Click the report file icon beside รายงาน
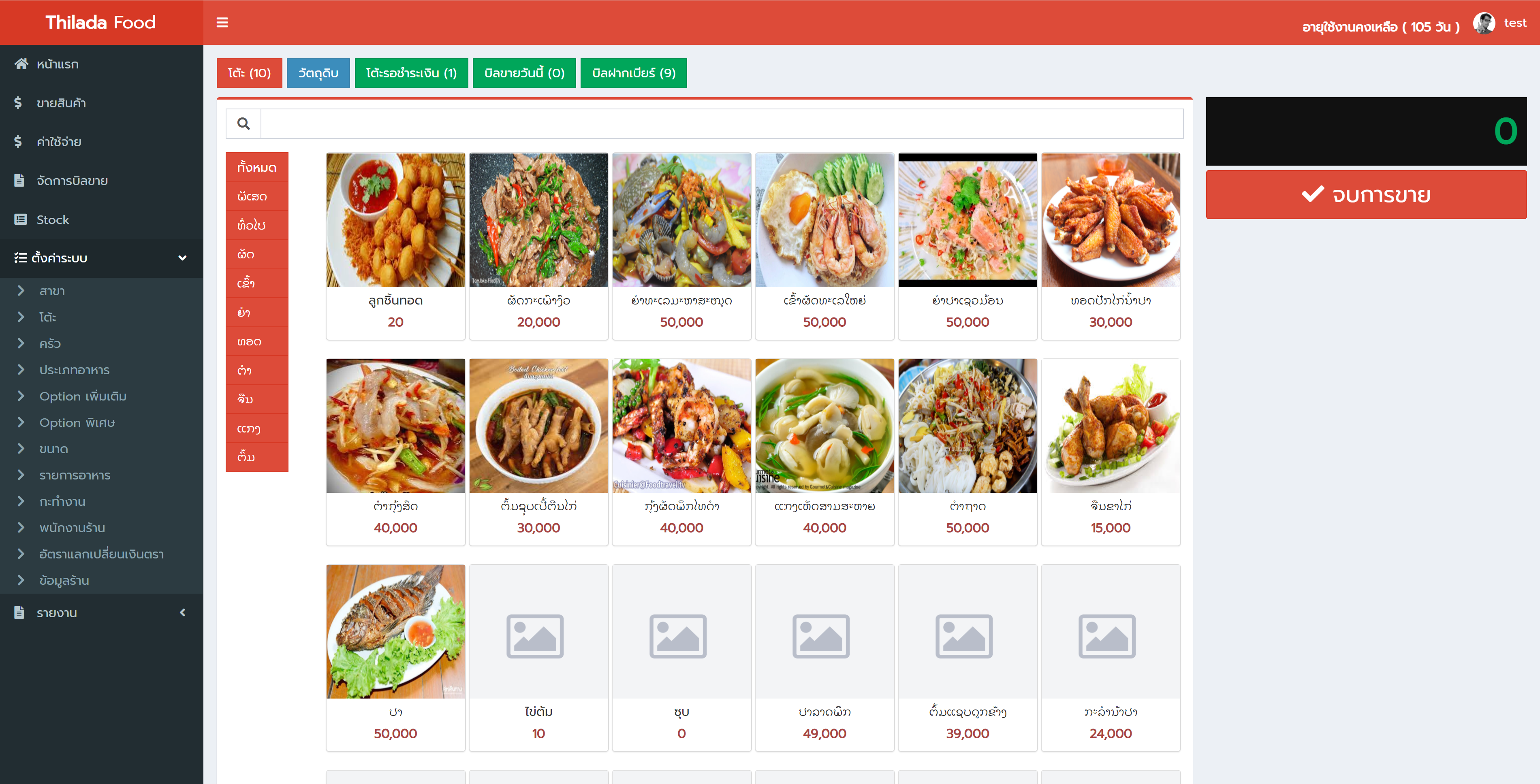Screen dimensions: 1540x784 [x=19, y=612]
